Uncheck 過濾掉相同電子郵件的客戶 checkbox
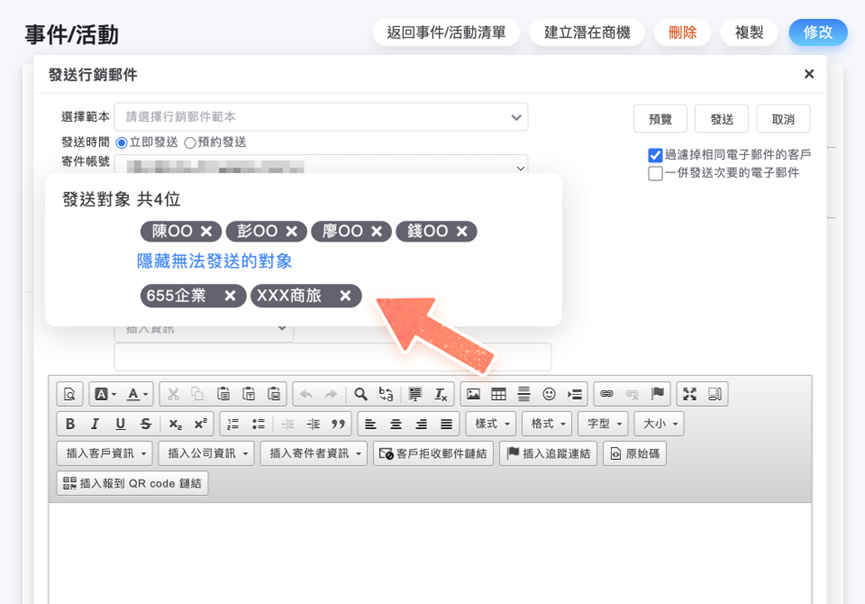This screenshot has height=604, width=865. pyautogui.click(x=656, y=155)
